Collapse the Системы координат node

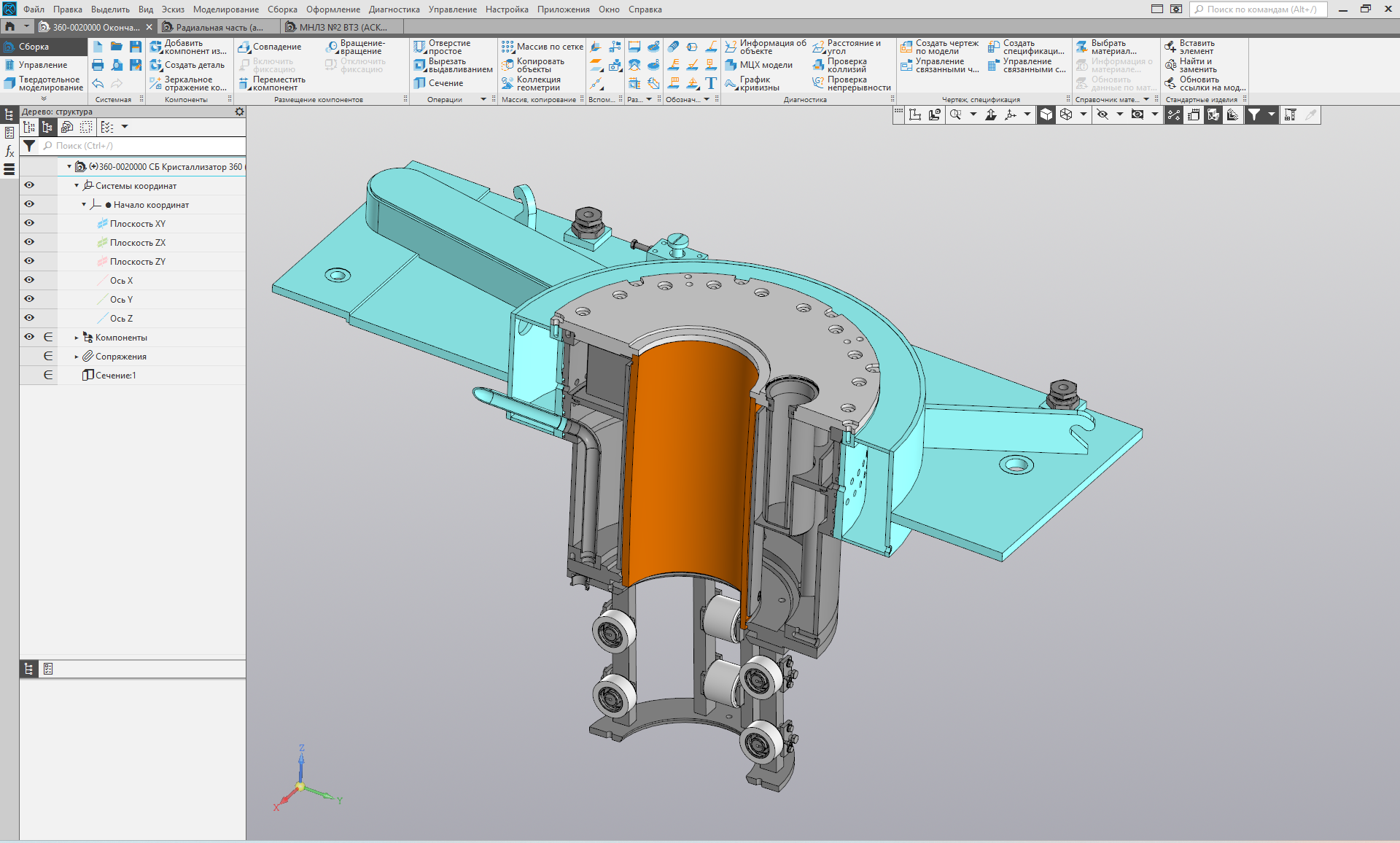(77, 186)
